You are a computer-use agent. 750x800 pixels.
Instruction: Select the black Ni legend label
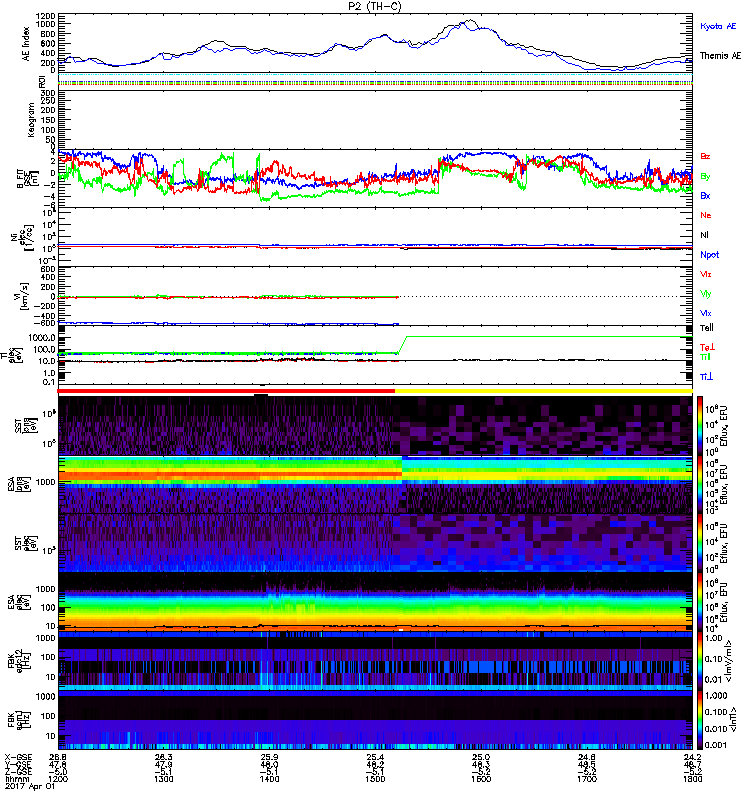point(704,235)
